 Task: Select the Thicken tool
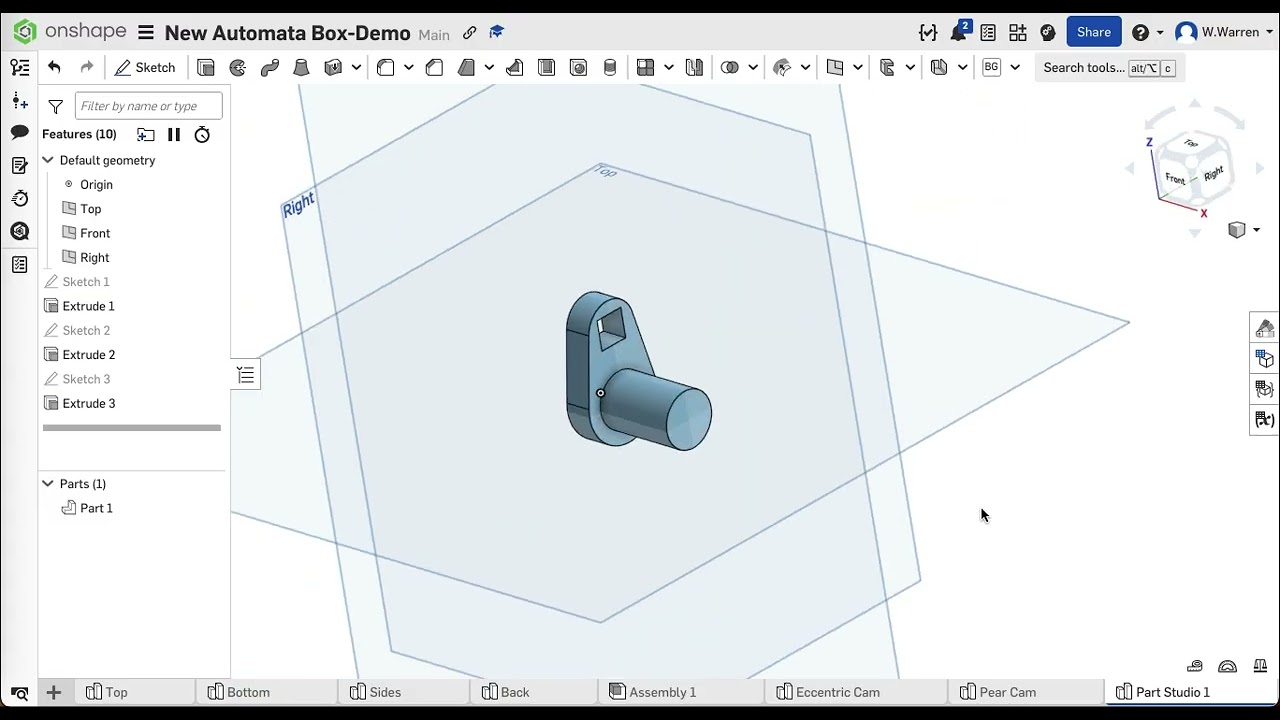[333, 67]
